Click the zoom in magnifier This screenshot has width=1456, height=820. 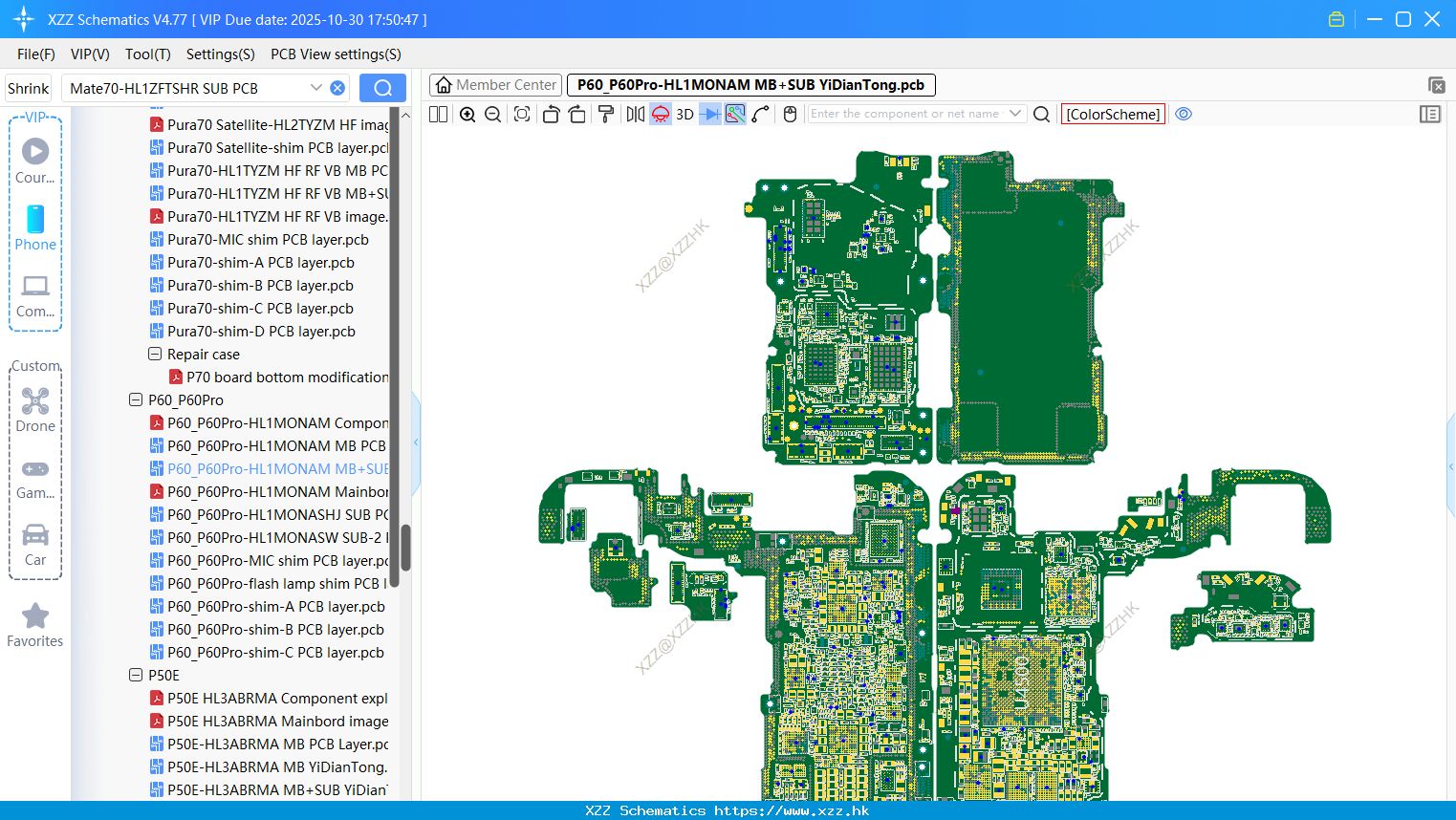click(467, 114)
